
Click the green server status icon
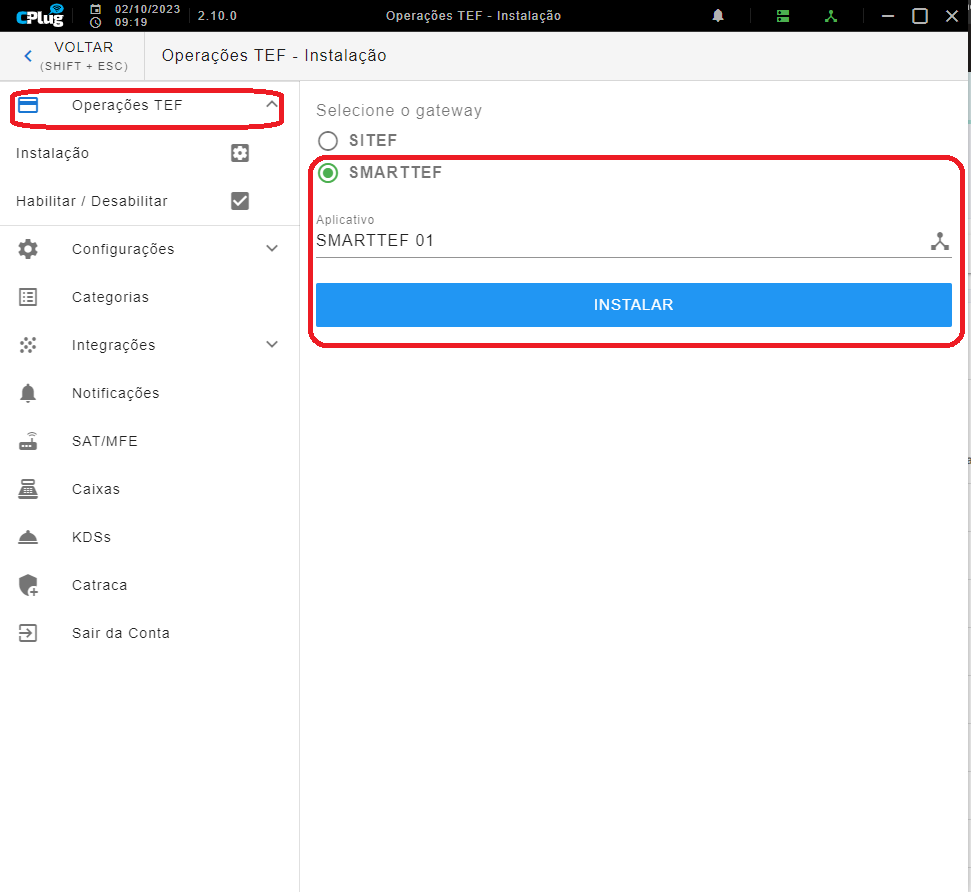click(x=783, y=16)
